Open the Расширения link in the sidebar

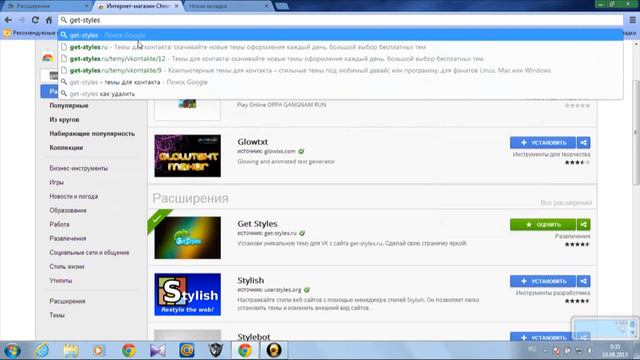67,301
